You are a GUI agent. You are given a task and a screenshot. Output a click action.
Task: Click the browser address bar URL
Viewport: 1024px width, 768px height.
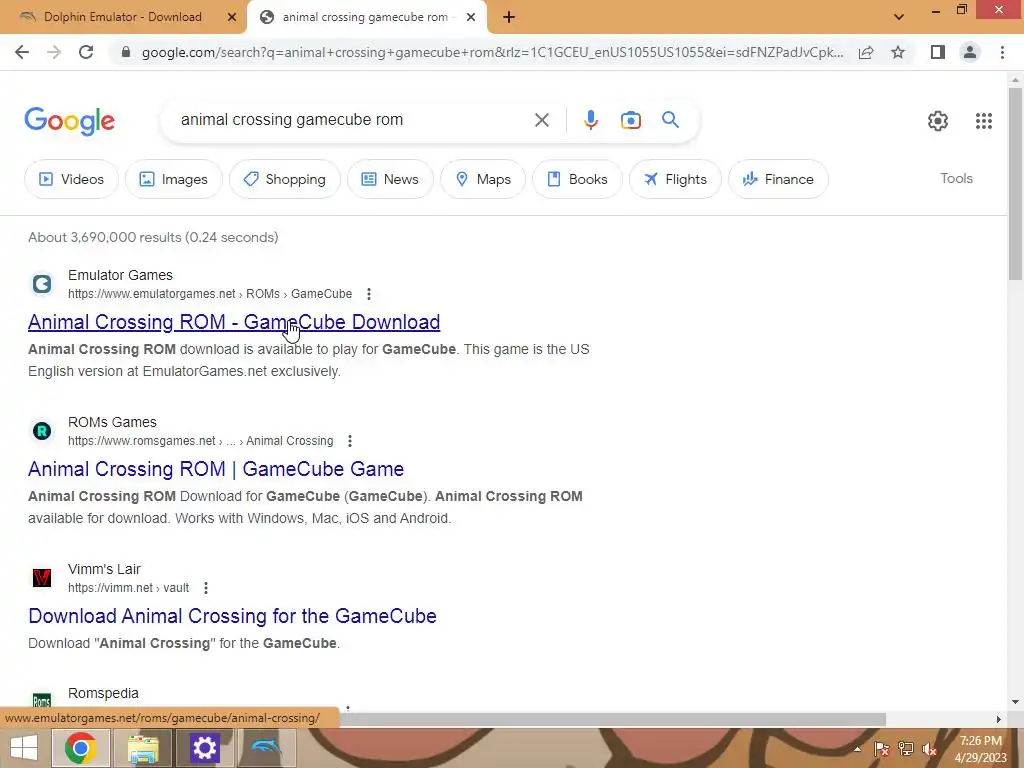(492, 52)
